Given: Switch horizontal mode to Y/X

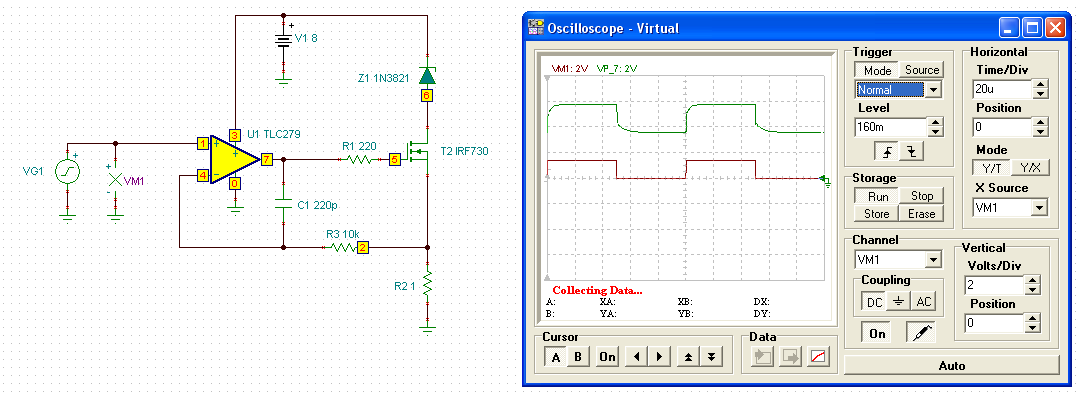Looking at the screenshot, I should point(1030,167).
